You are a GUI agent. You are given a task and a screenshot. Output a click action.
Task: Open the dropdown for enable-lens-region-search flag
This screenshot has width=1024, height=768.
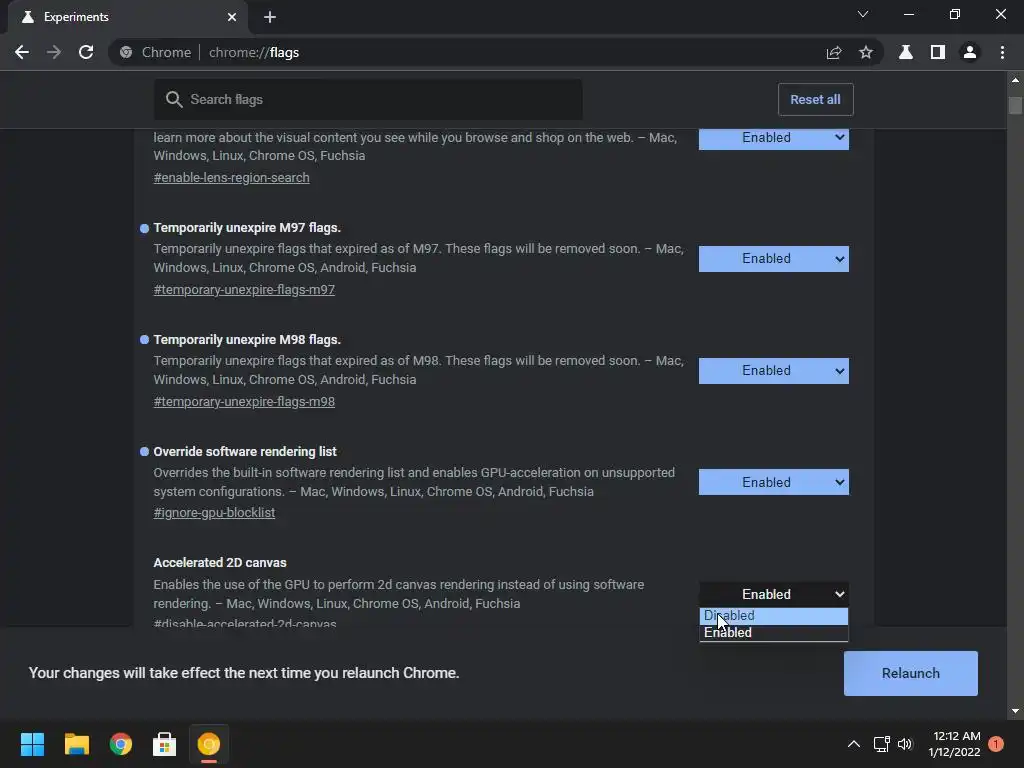tap(774, 138)
